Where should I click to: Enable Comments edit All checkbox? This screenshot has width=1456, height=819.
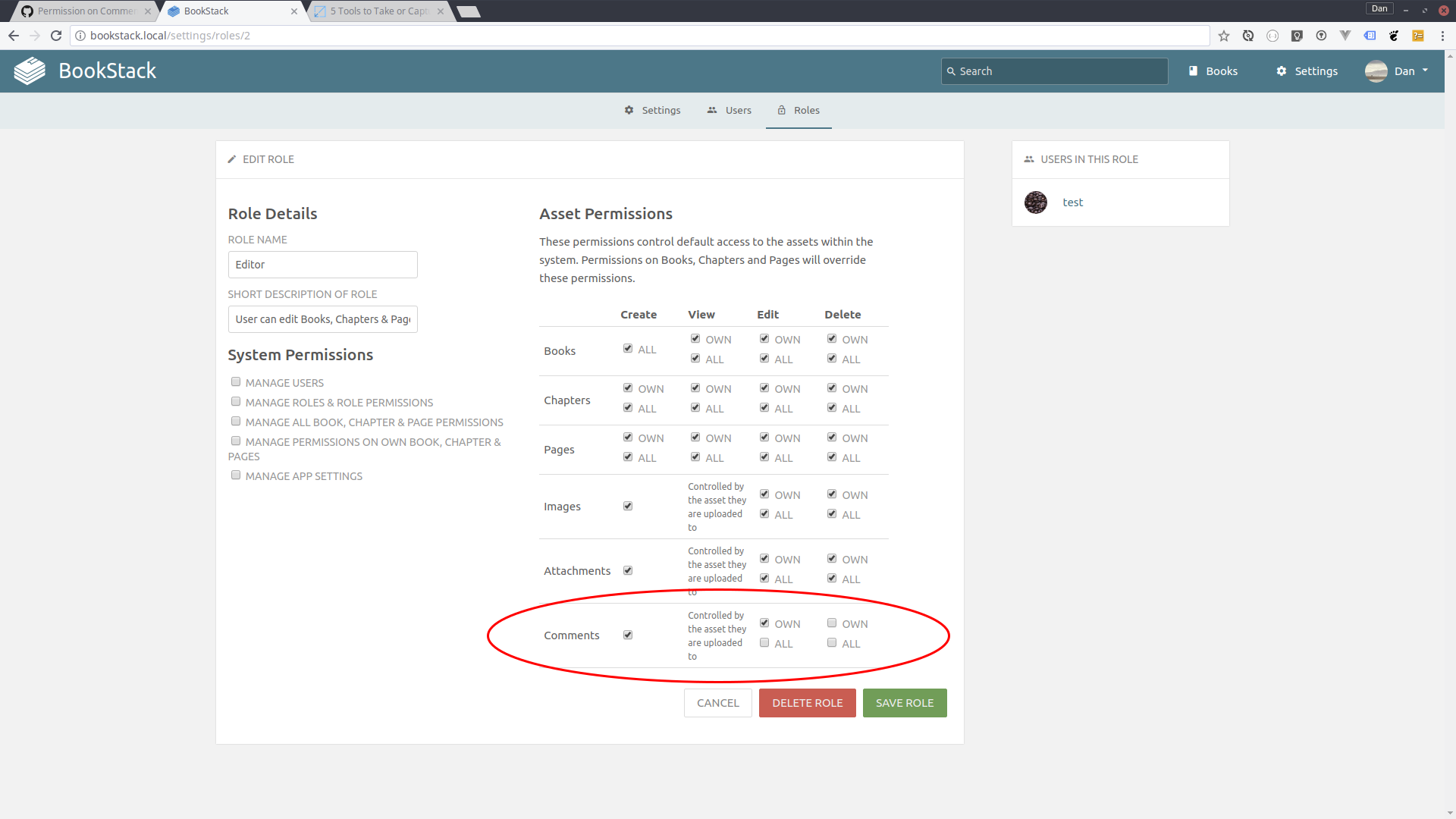tap(764, 643)
